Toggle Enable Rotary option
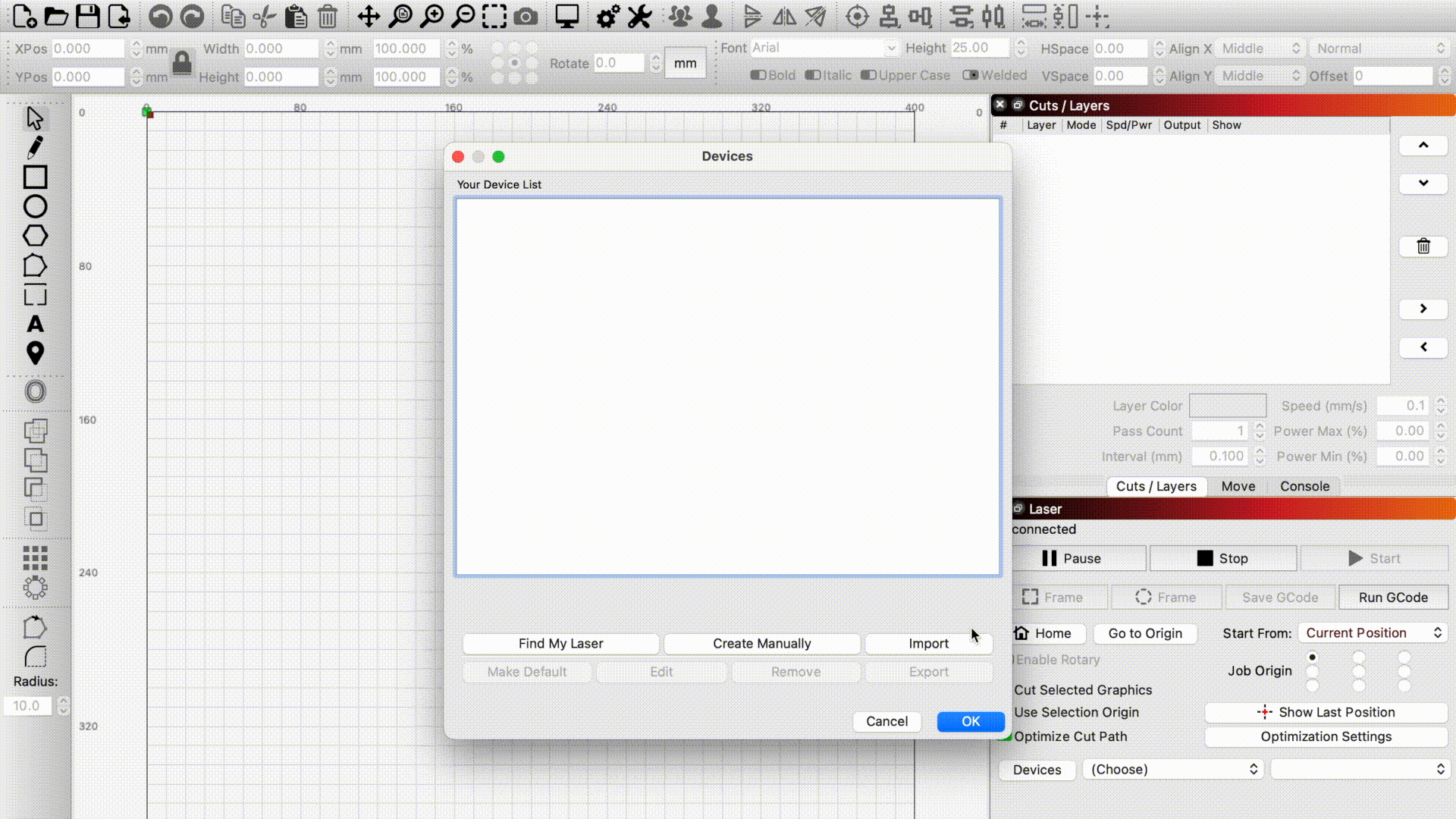The image size is (1456, 819). [x=1057, y=660]
